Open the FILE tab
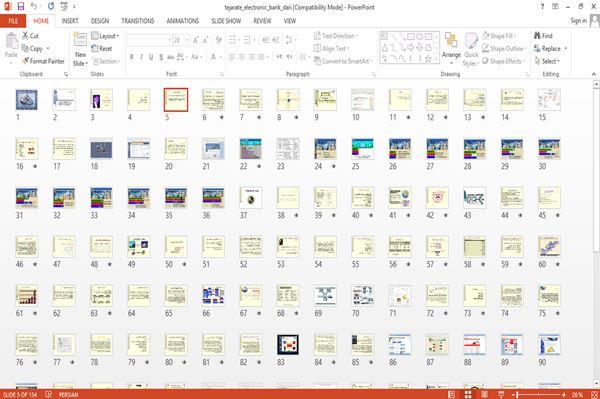 pos(13,21)
